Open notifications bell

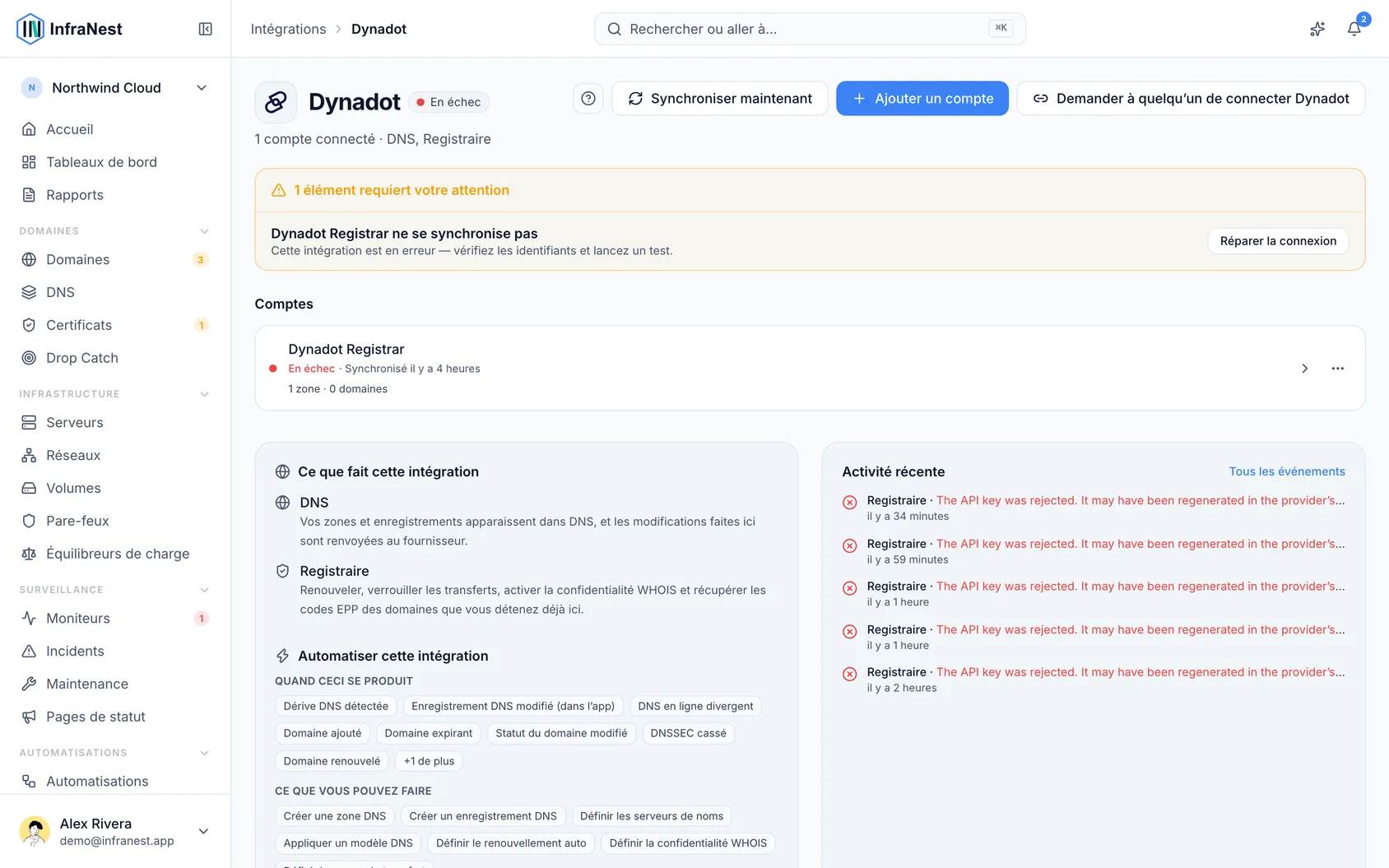1354,29
